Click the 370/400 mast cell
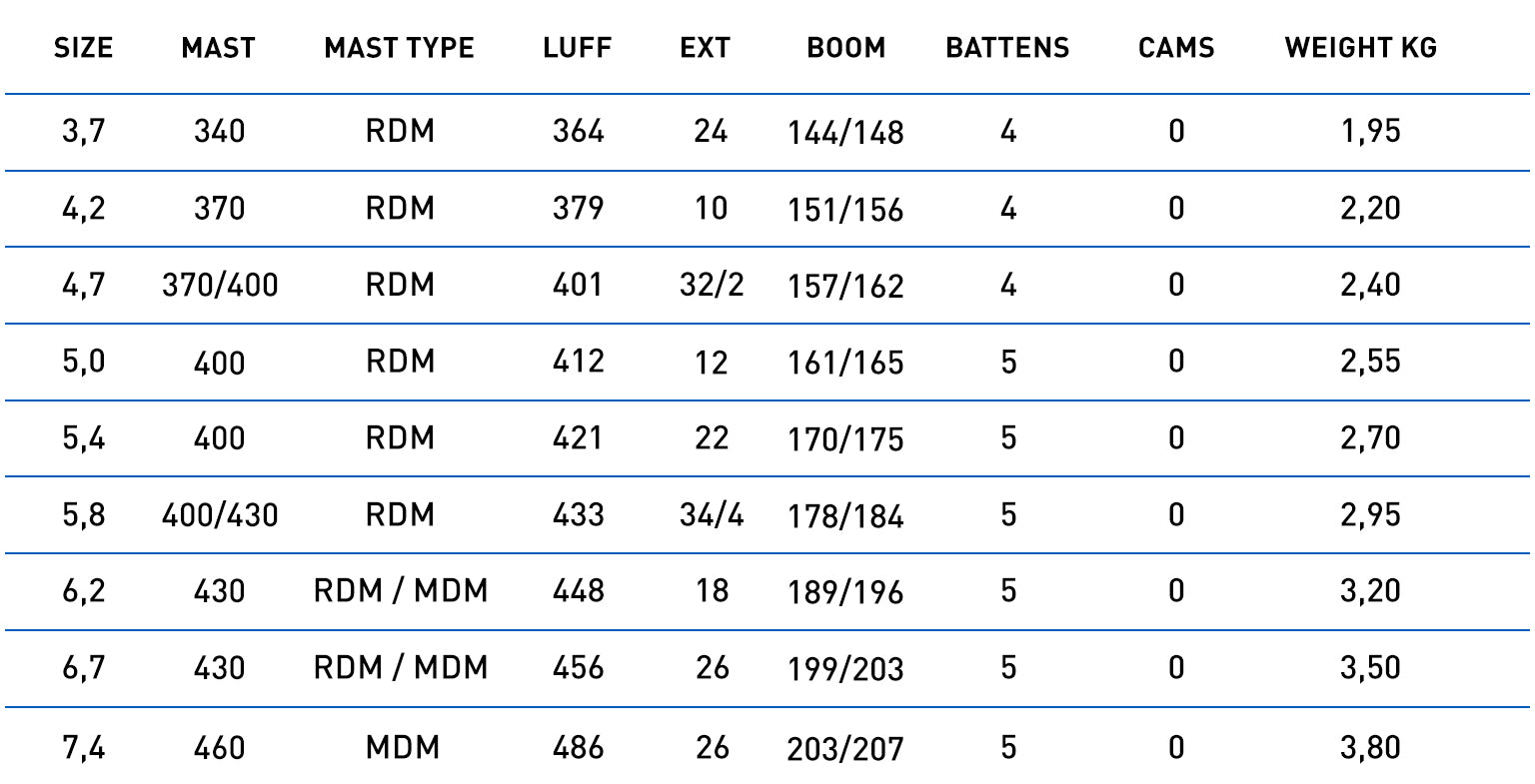 tap(220, 286)
